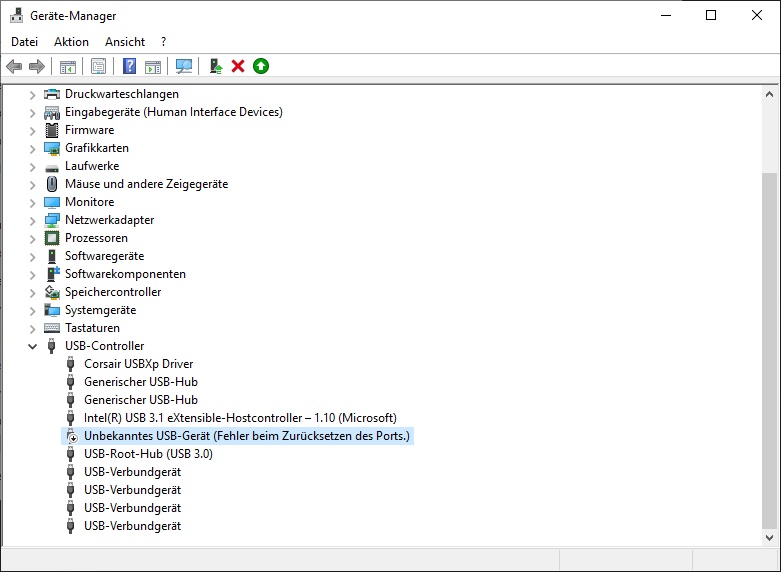The height and width of the screenshot is (572, 781).
Task: Expand the Firmware node
Action: tap(32, 131)
